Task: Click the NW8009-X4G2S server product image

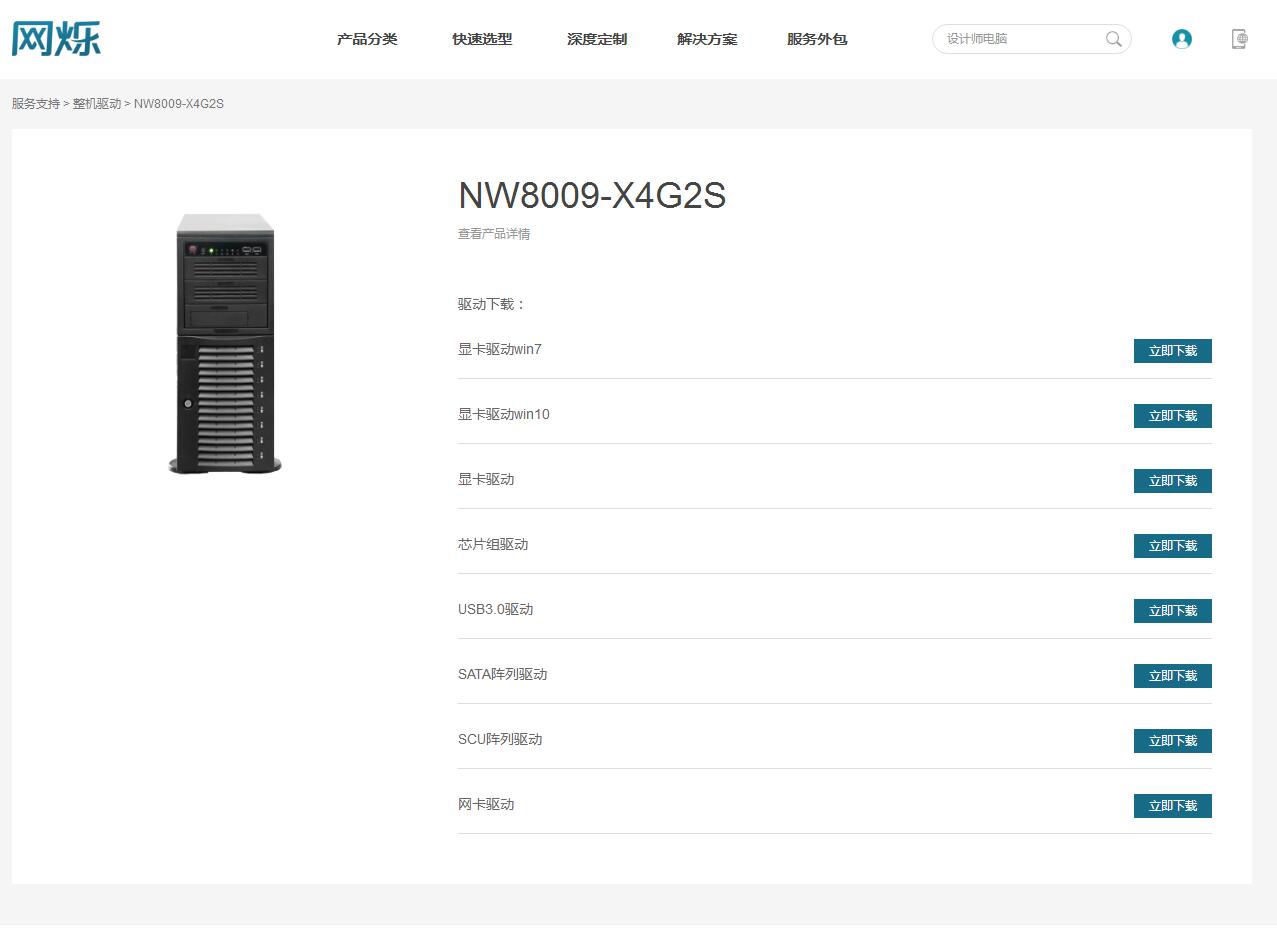Action: (225, 343)
